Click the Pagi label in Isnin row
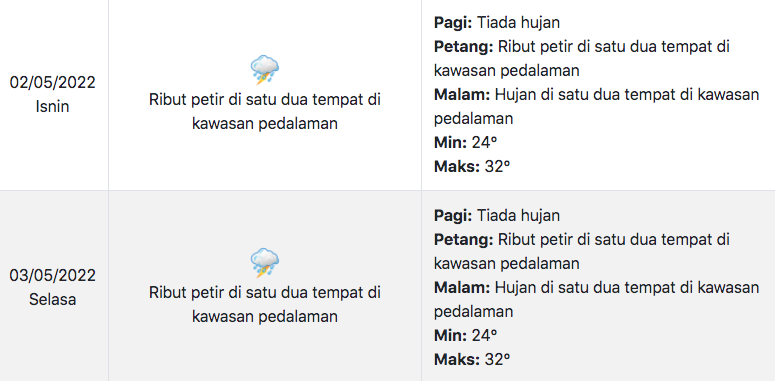 [x=453, y=23]
